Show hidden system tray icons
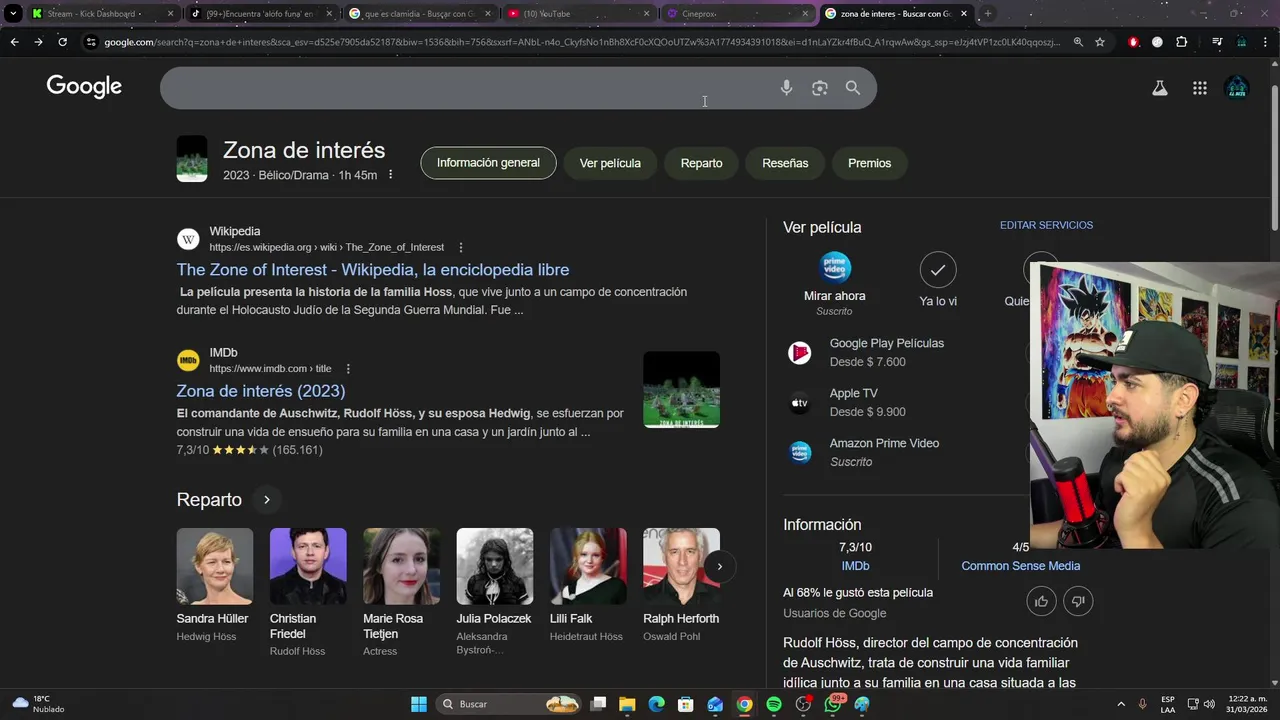 click(x=1120, y=704)
